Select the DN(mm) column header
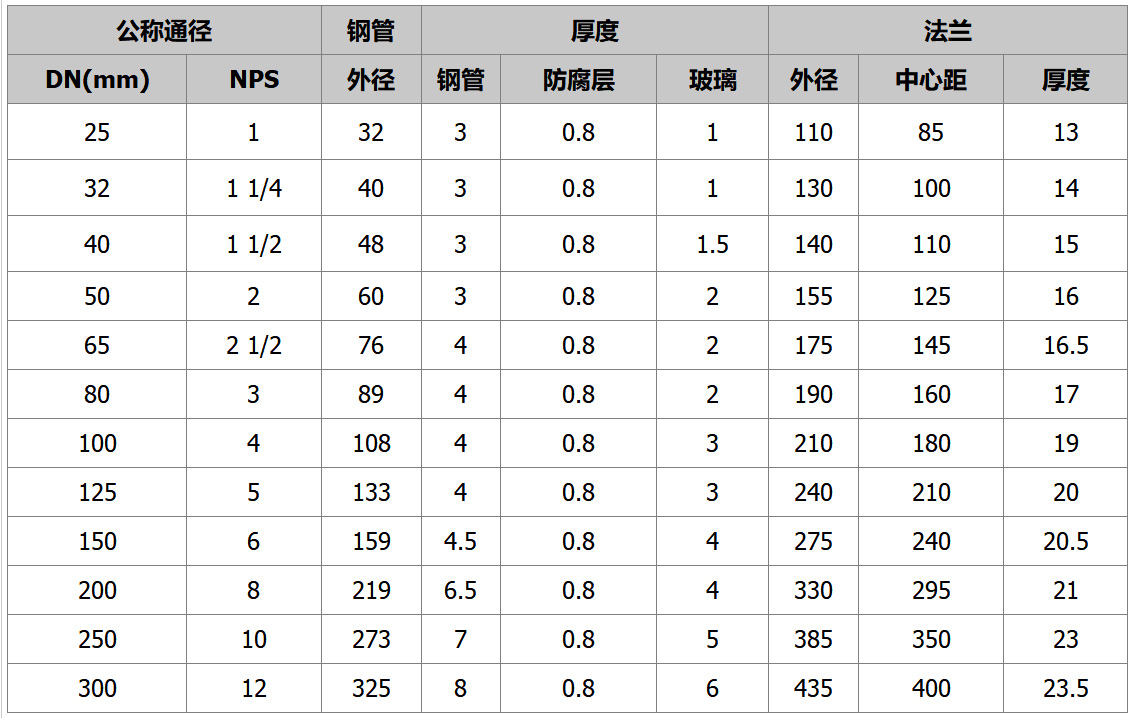 click(97, 79)
